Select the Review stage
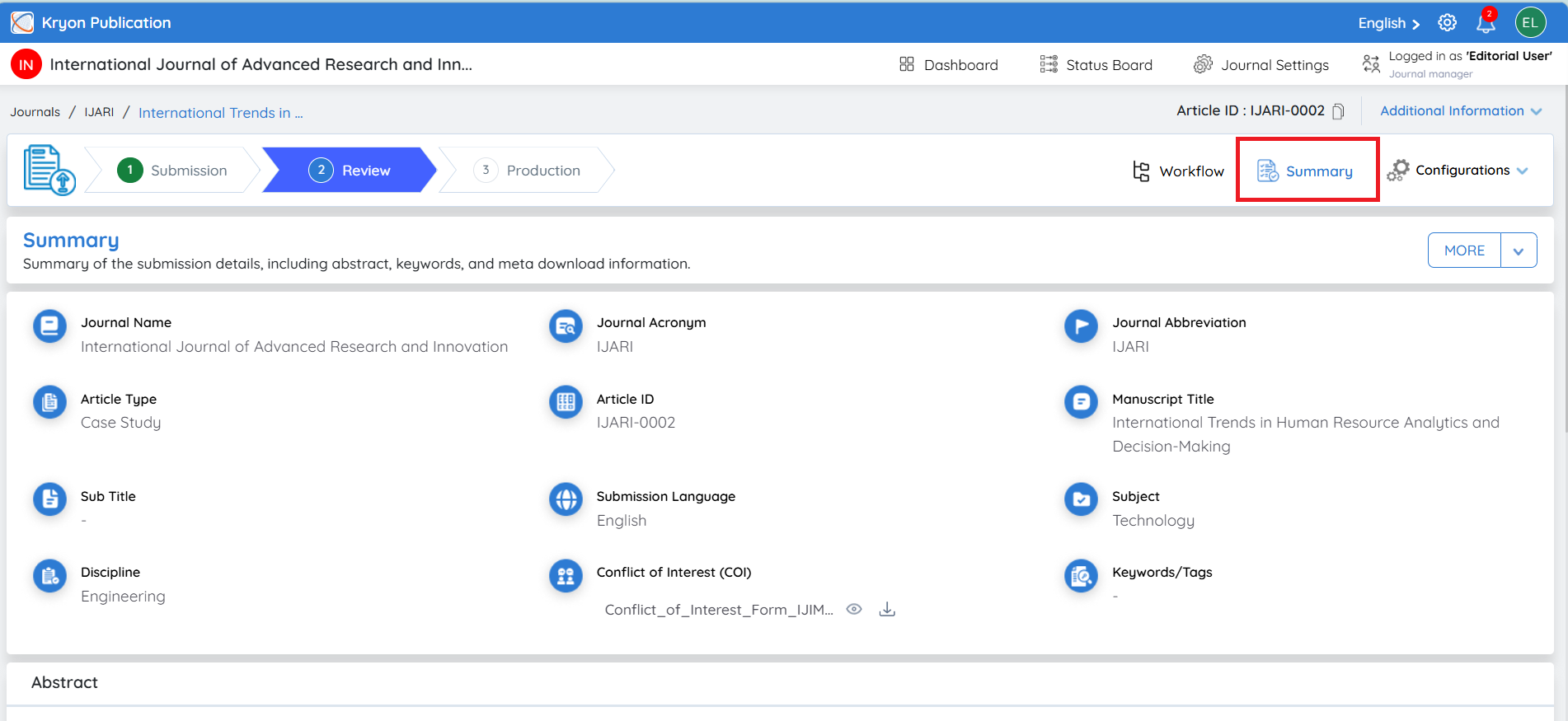Viewport: 1568px width, 721px height. tap(350, 170)
